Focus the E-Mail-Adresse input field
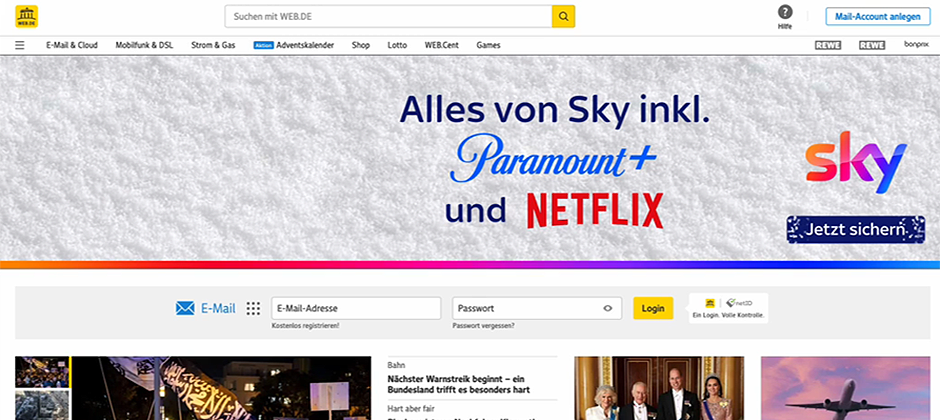 pyautogui.click(x=356, y=309)
